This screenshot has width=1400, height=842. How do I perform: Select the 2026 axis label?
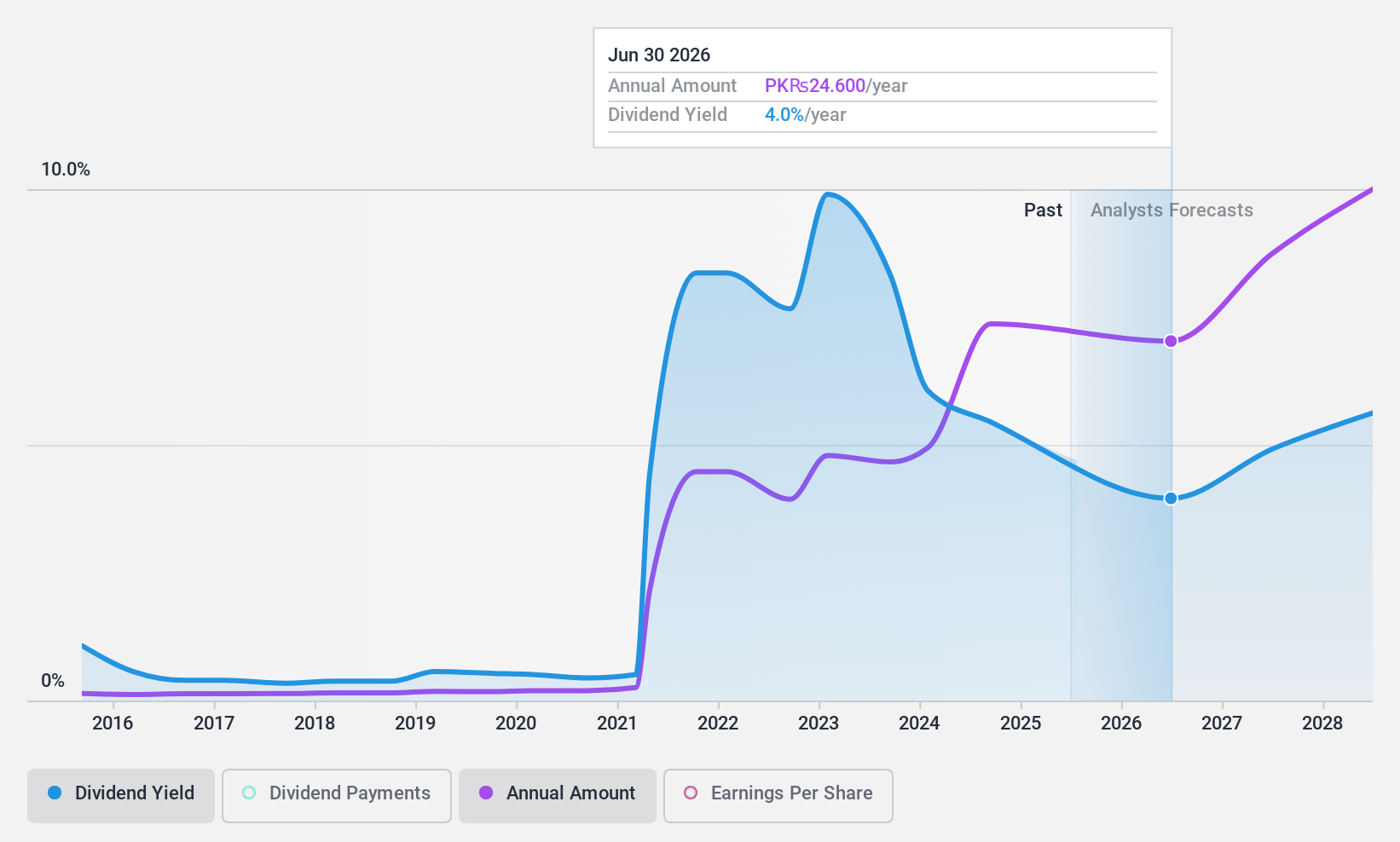(x=1121, y=724)
